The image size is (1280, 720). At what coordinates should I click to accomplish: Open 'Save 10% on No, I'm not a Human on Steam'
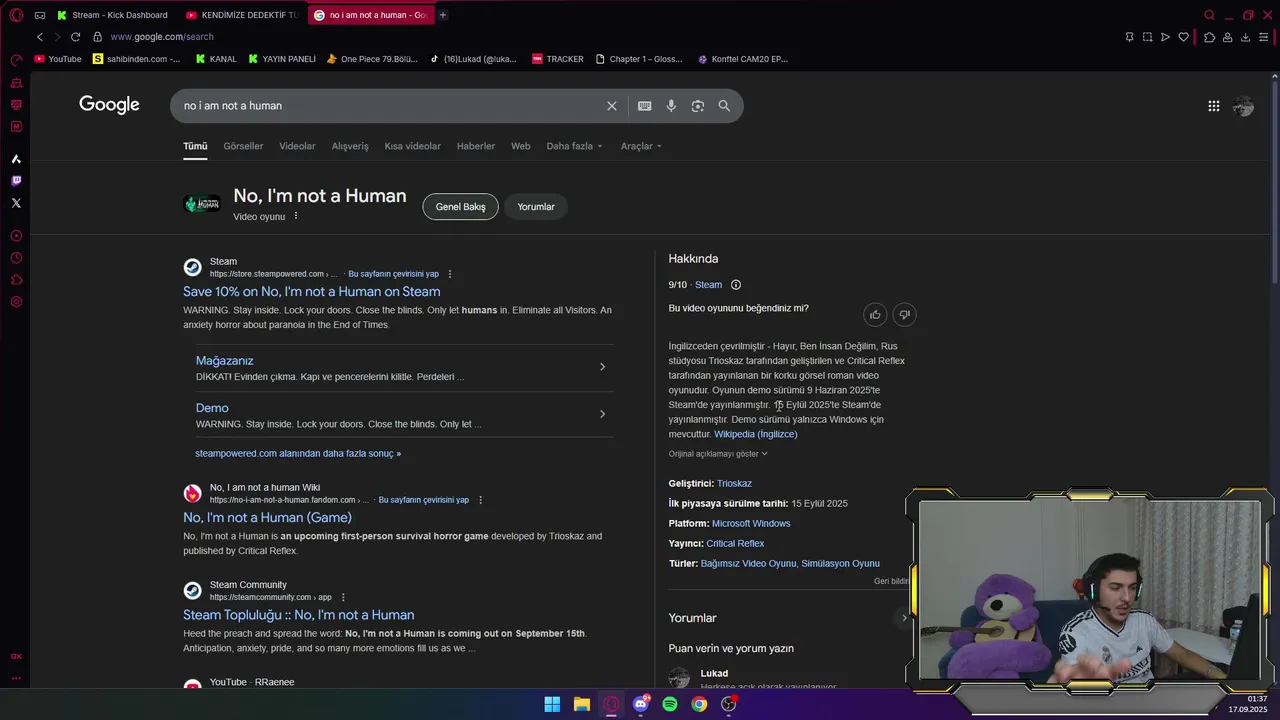[312, 292]
